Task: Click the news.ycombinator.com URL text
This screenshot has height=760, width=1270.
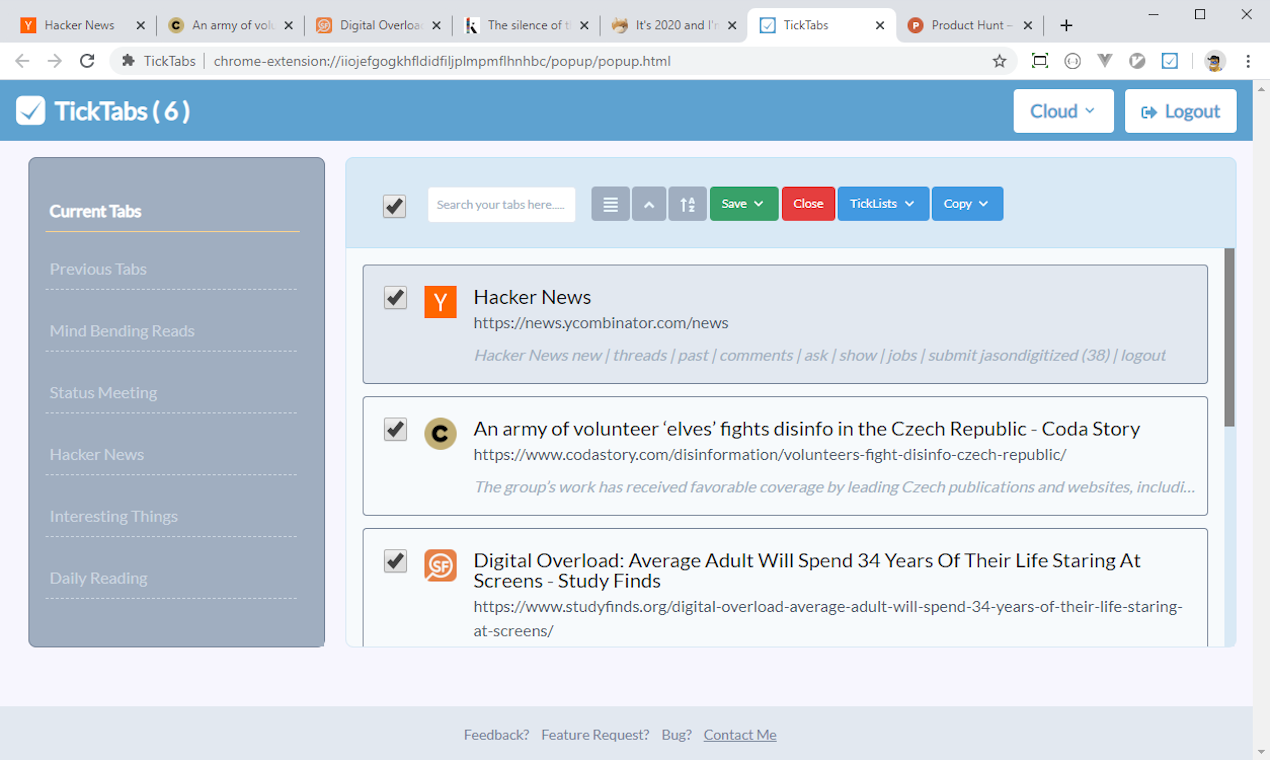Action: pyautogui.click(x=601, y=323)
